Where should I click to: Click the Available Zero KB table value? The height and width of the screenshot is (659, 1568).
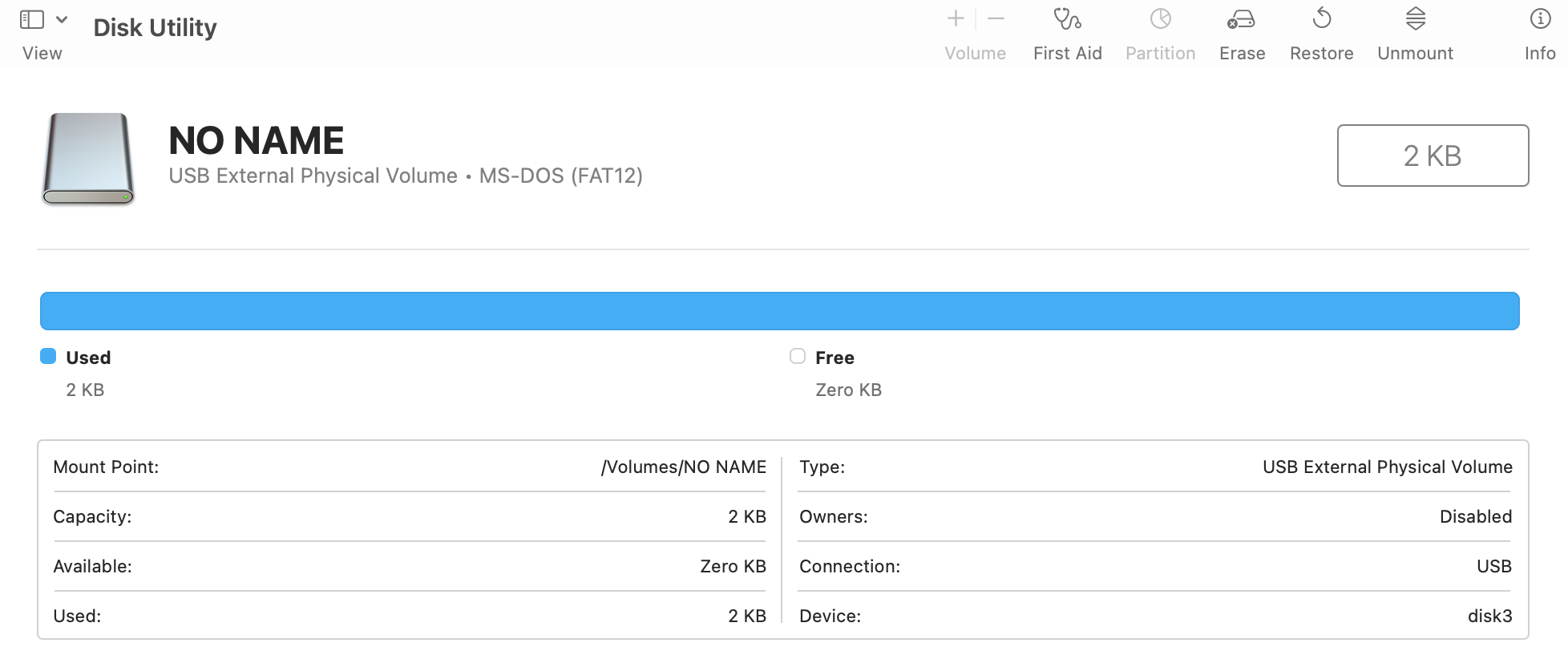click(733, 566)
